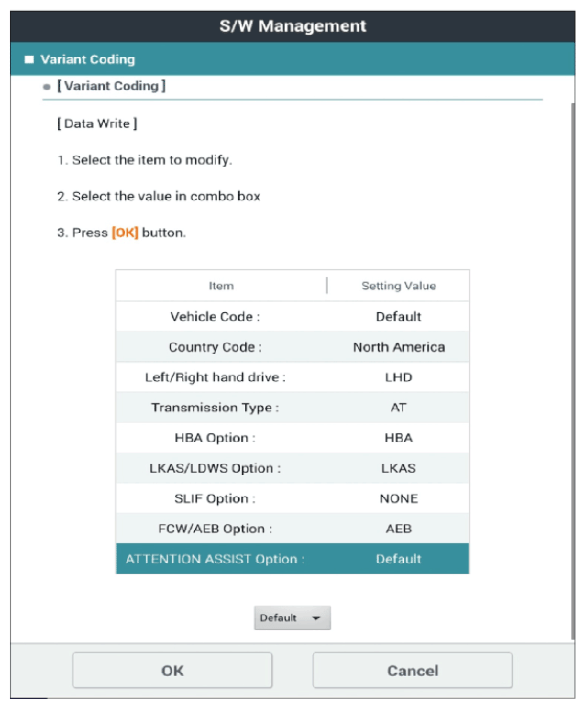This screenshot has height=708, width=585.
Task: Click the vertical scrollbar on the right
Action: click(x=572, y=370)
